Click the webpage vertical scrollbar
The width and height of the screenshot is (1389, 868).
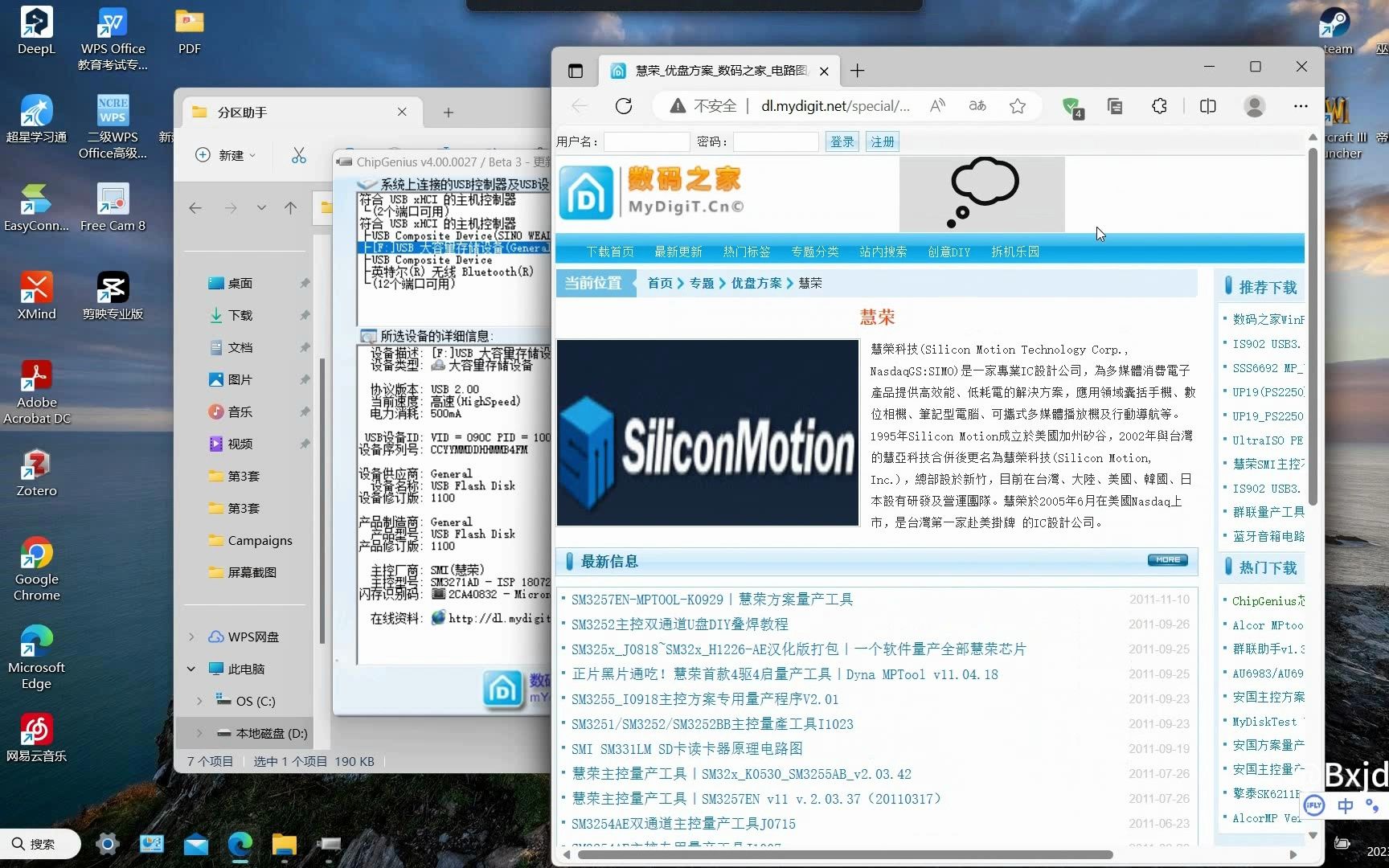pyautogui.click(x=1313, y=325)
